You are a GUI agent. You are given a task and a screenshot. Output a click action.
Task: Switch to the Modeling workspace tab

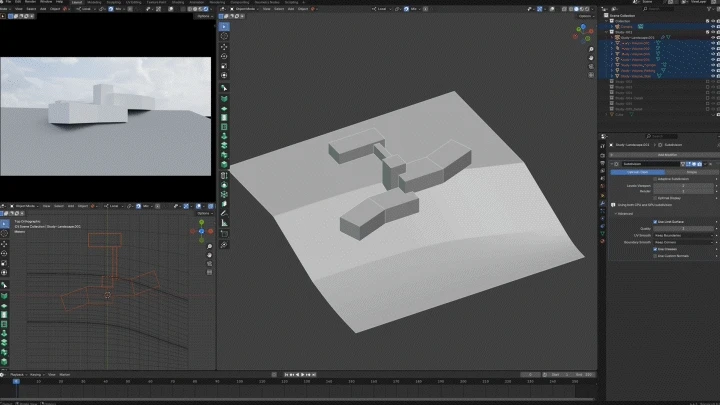coord(94,2)
